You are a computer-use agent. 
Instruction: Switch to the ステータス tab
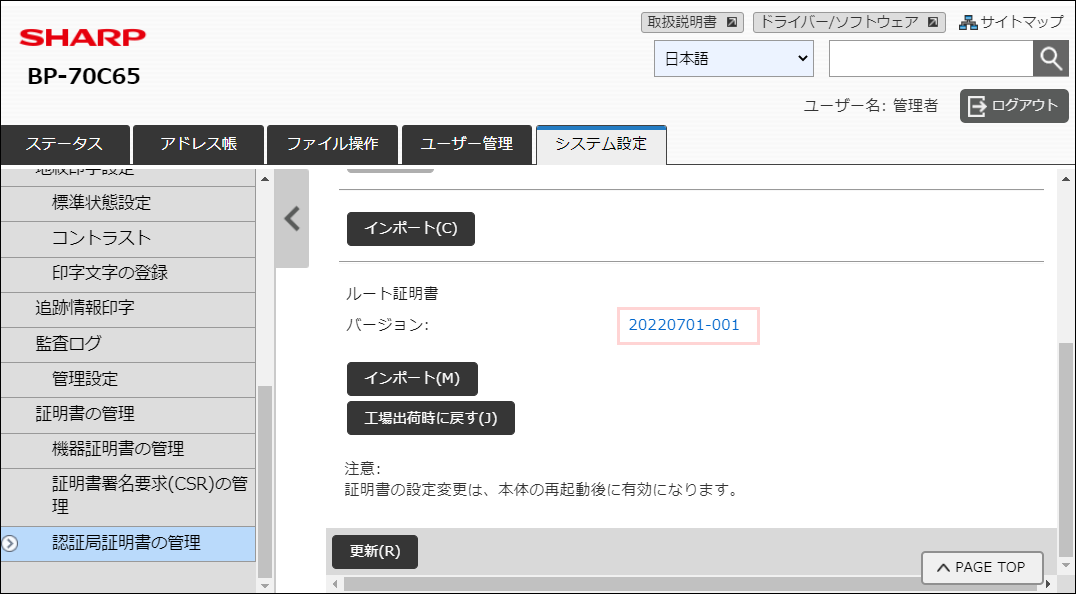click(65, 144)
